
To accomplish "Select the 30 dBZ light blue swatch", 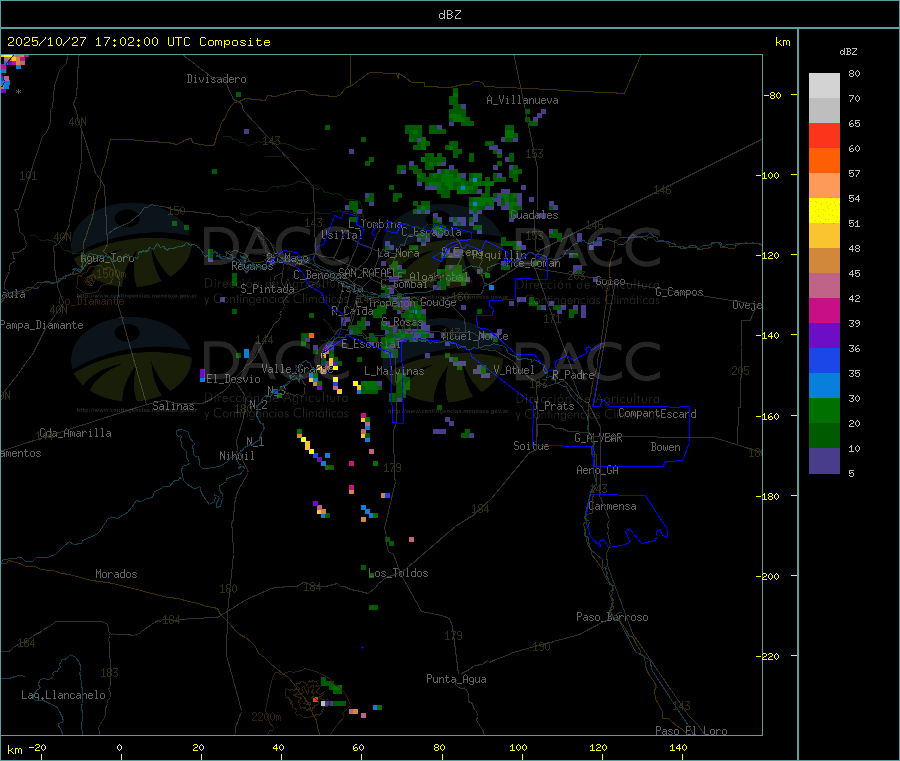I will click(x=824, y=386).
